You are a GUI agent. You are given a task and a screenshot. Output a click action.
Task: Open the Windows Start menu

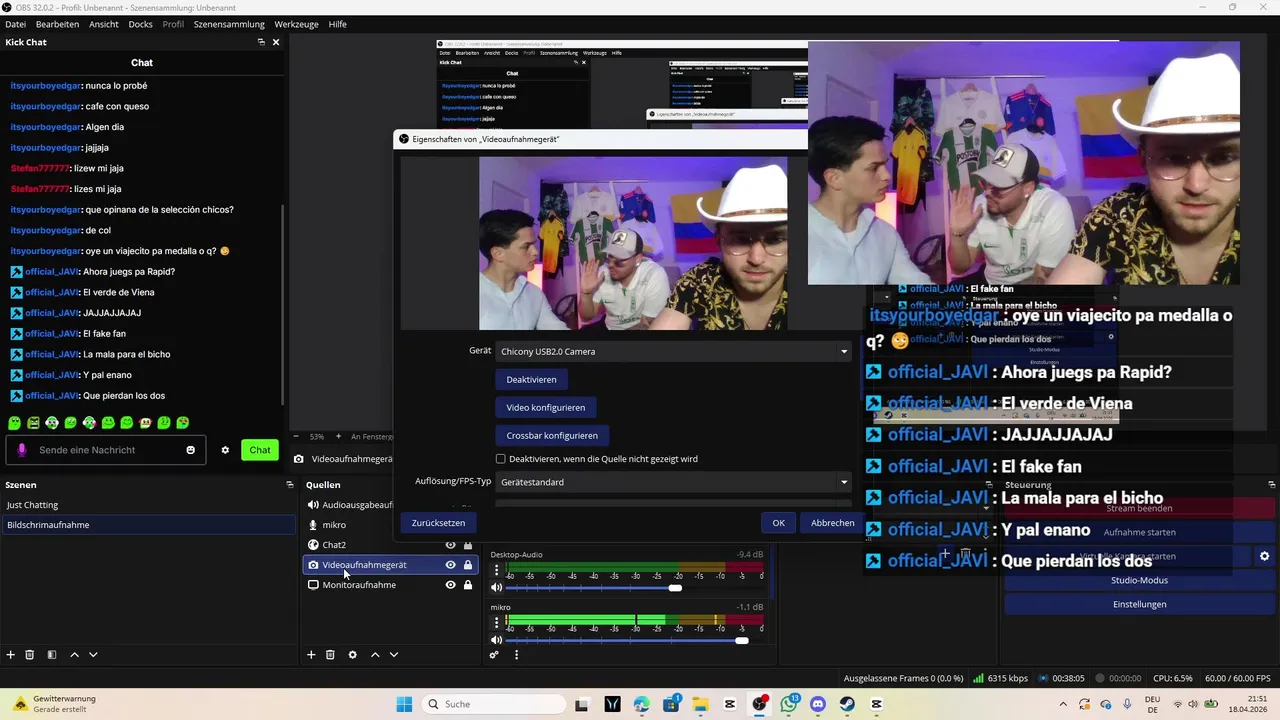coord(404,704)
